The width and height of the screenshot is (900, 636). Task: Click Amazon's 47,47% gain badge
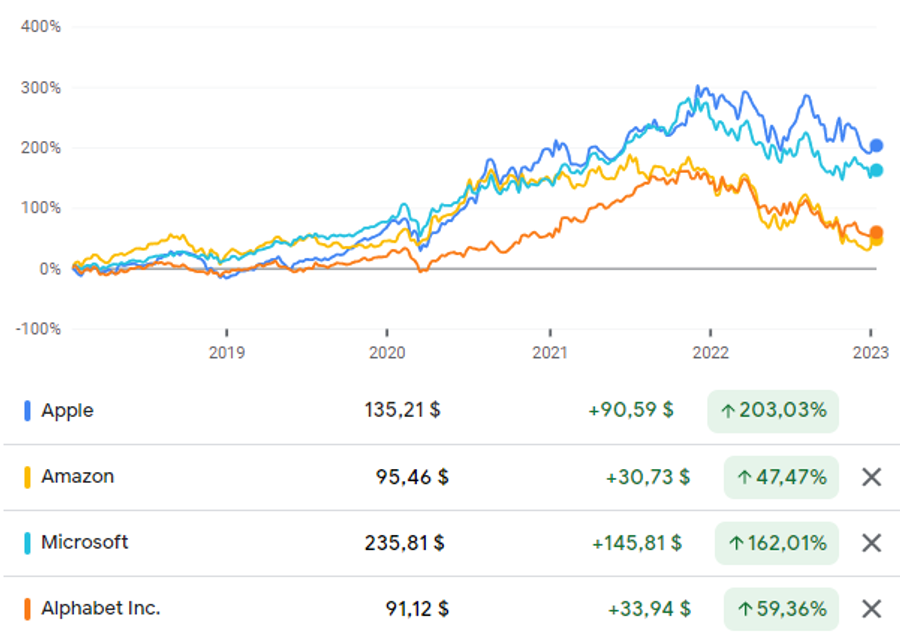click(x=781, y=477)
